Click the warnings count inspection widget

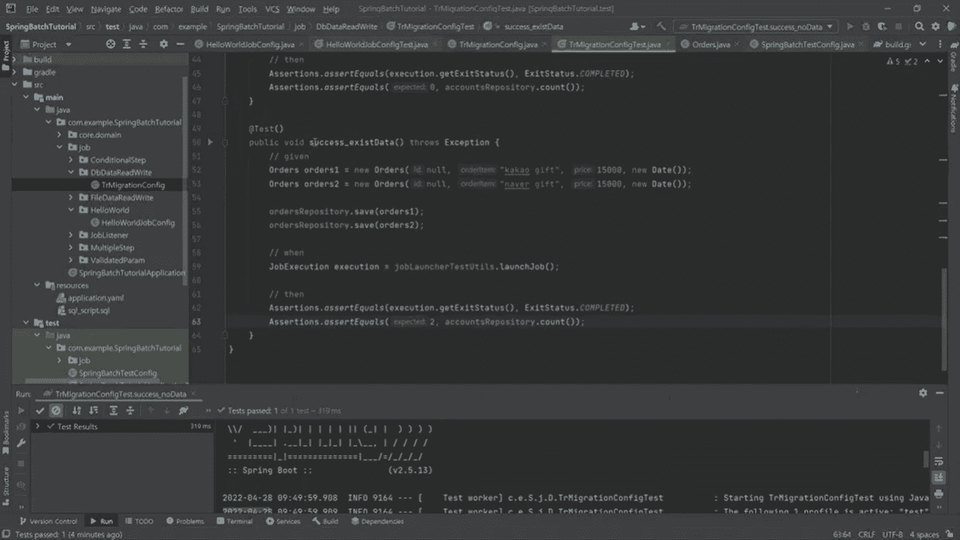(x=902, y=61)
